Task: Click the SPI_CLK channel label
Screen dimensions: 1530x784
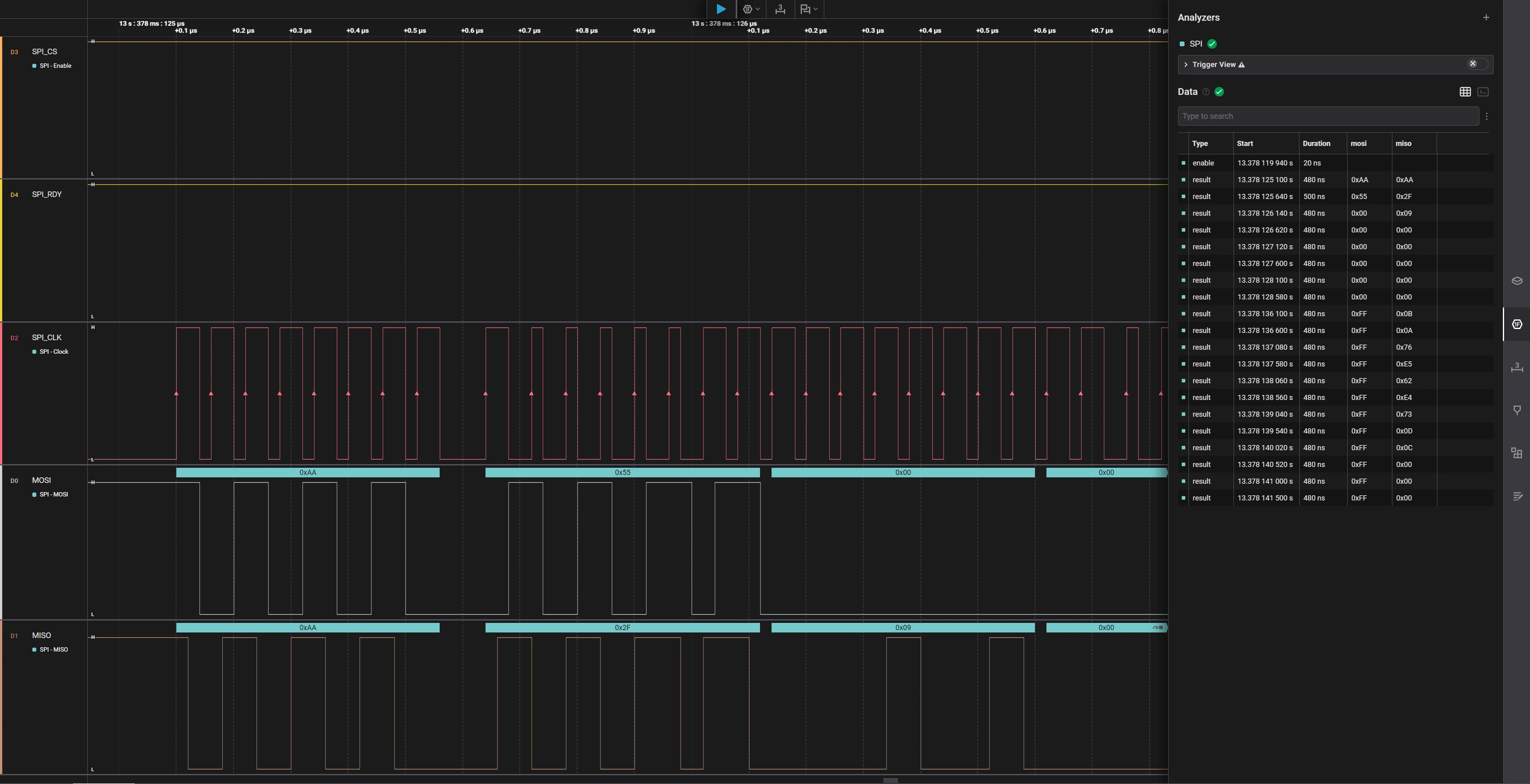Action: click(46, 337)
